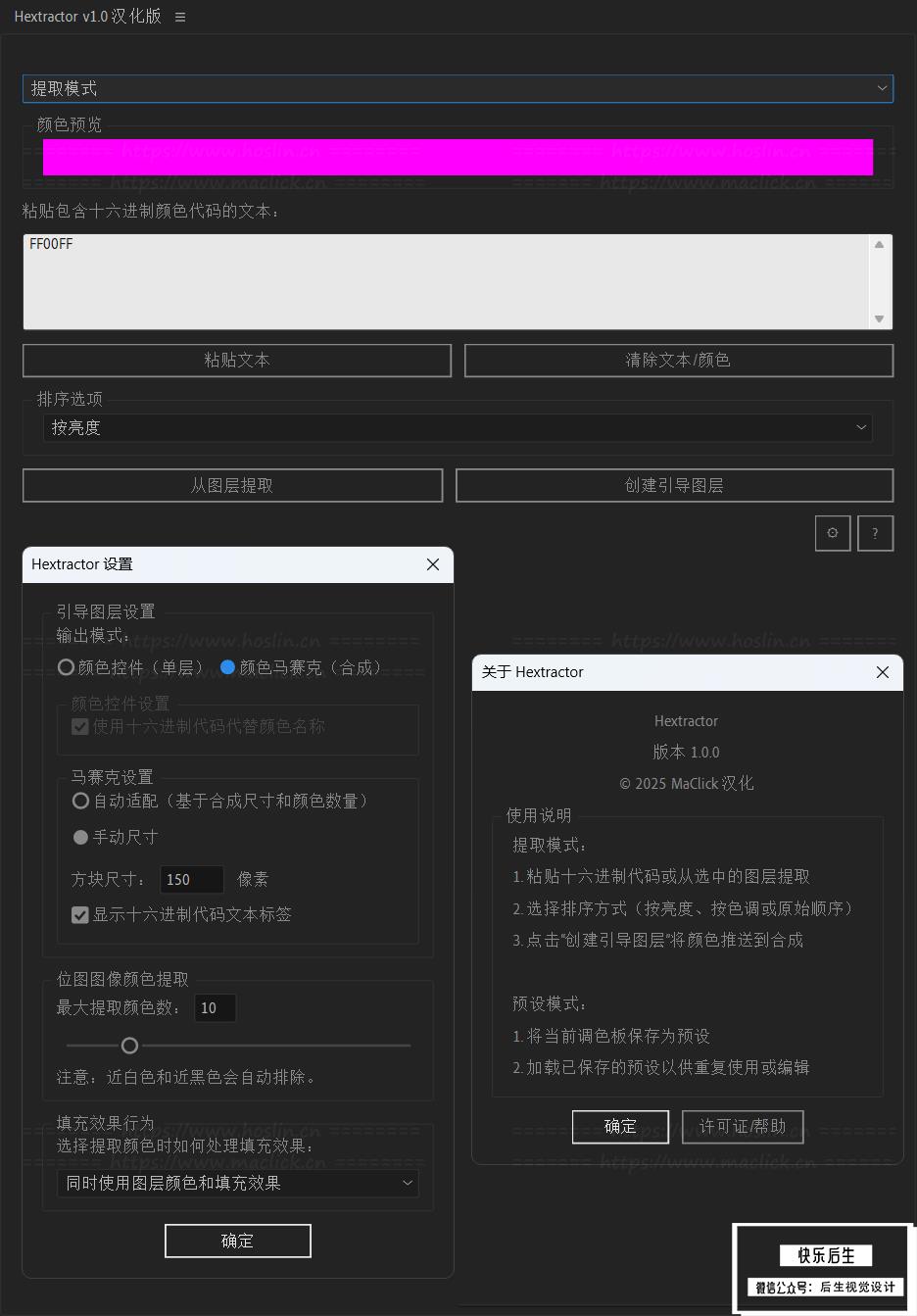Click instruction 2.加载已保存的预设以供重复使用或编辑
This screenshot has width=917, height=1316.
[660, 1067]
